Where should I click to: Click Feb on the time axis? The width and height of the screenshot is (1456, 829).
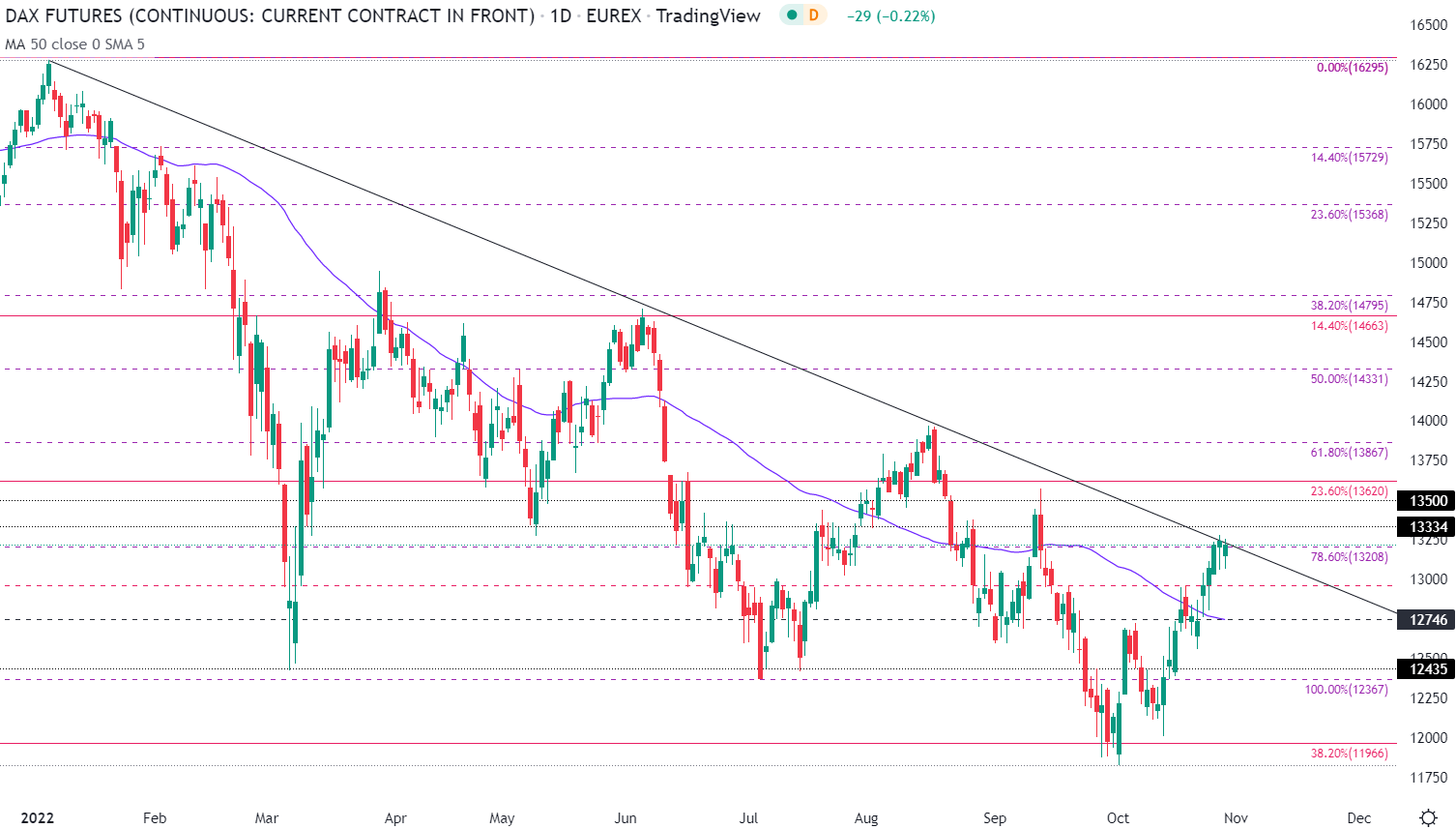tap(155, 818)
